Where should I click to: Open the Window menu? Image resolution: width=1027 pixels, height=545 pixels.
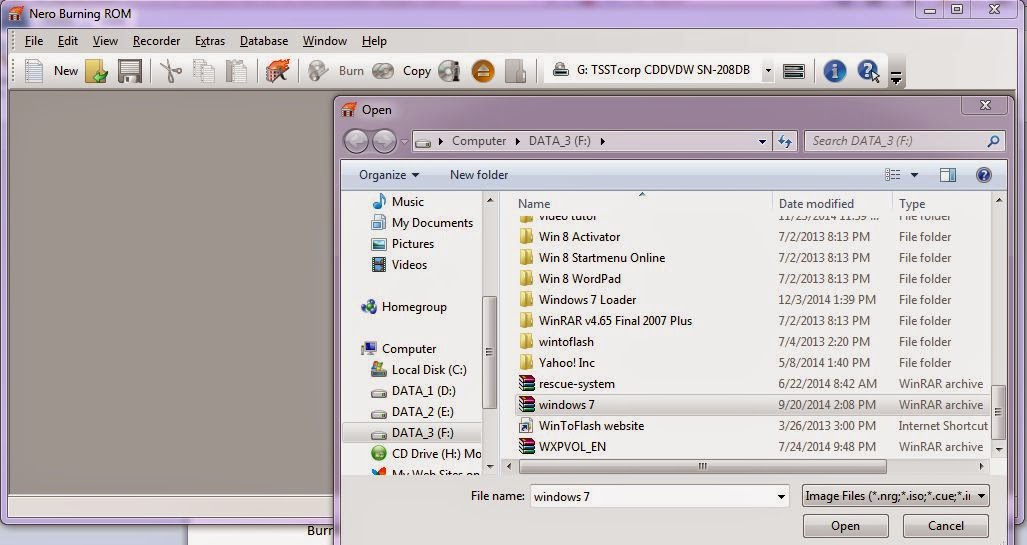pos(325,41)
